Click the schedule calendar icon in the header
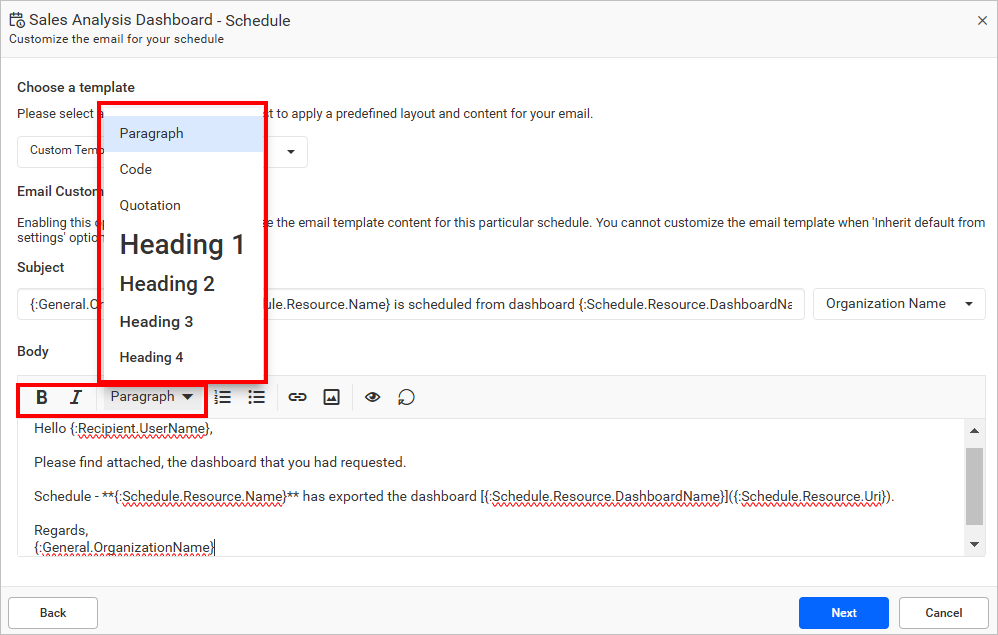Screen dimensions: 998x635 pos(16,20)
